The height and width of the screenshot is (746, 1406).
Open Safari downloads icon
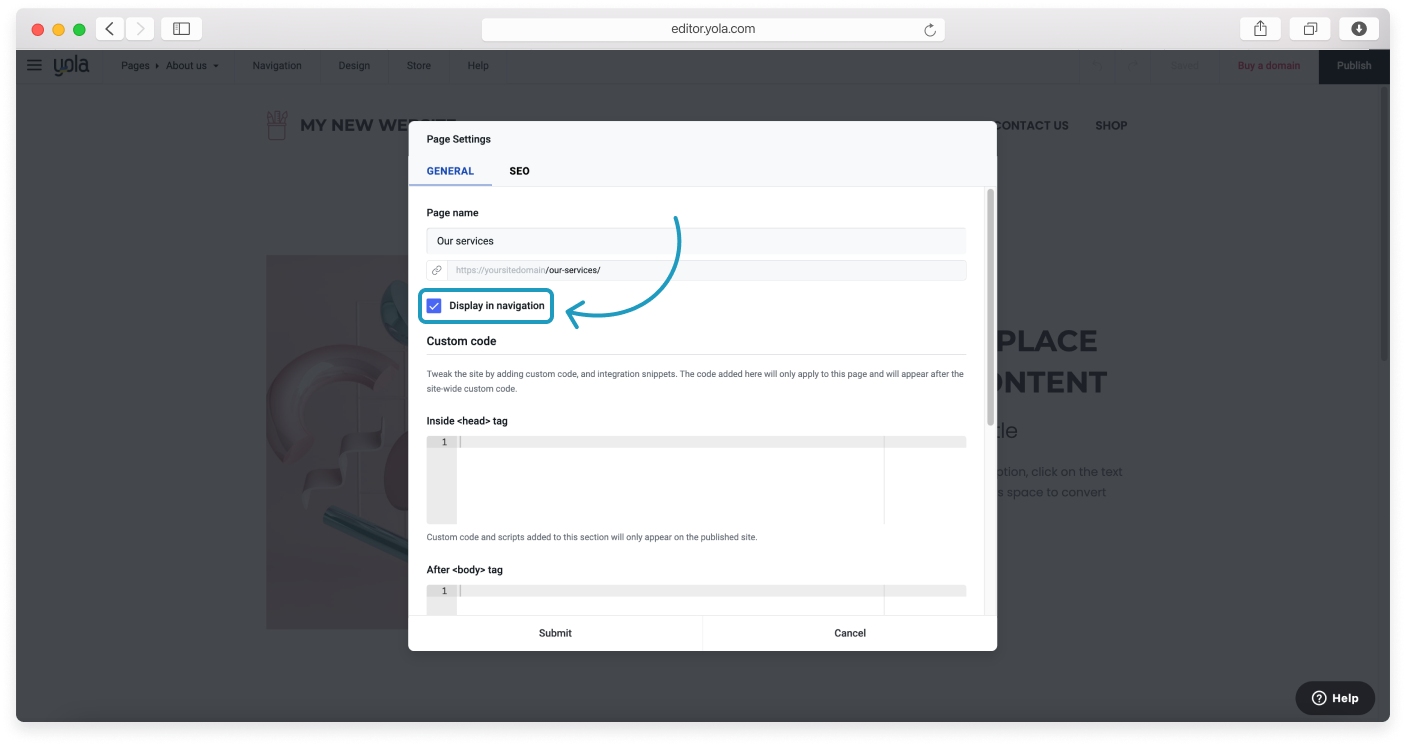click(x=1359, y=29)
